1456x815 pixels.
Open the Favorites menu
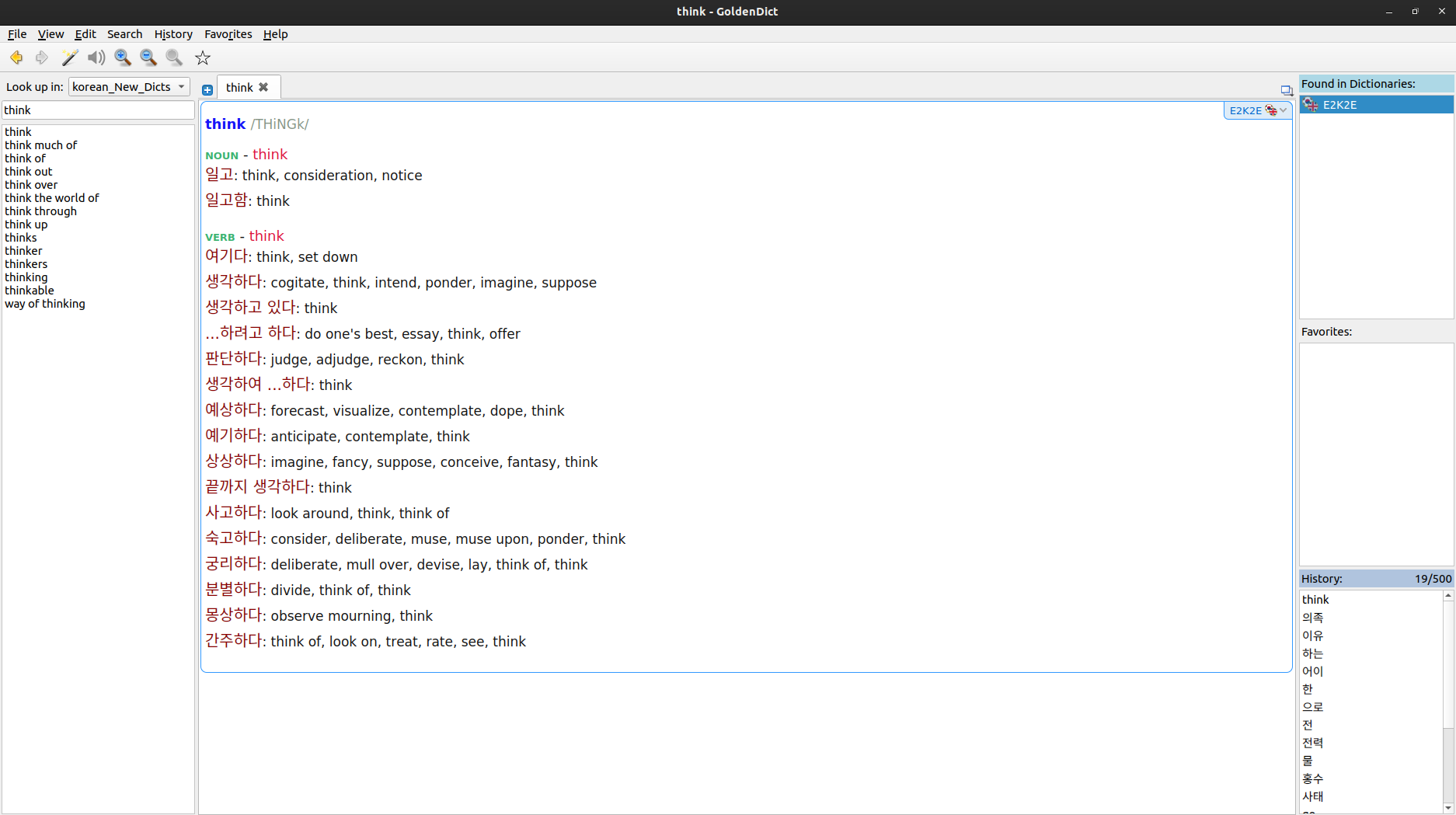228,34
